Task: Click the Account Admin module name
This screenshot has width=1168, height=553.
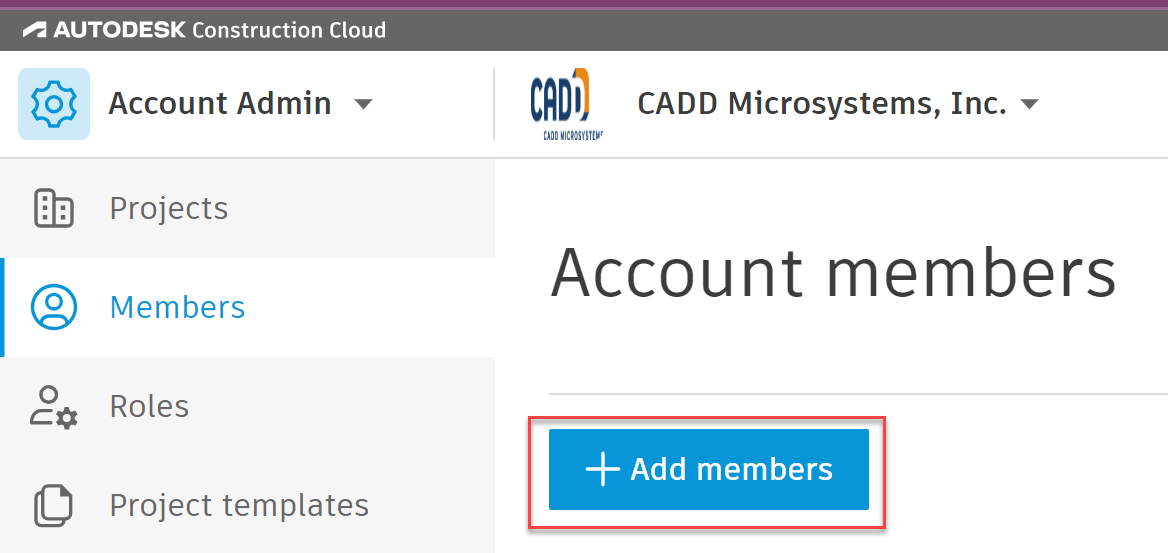Action: tap(220, 104)
